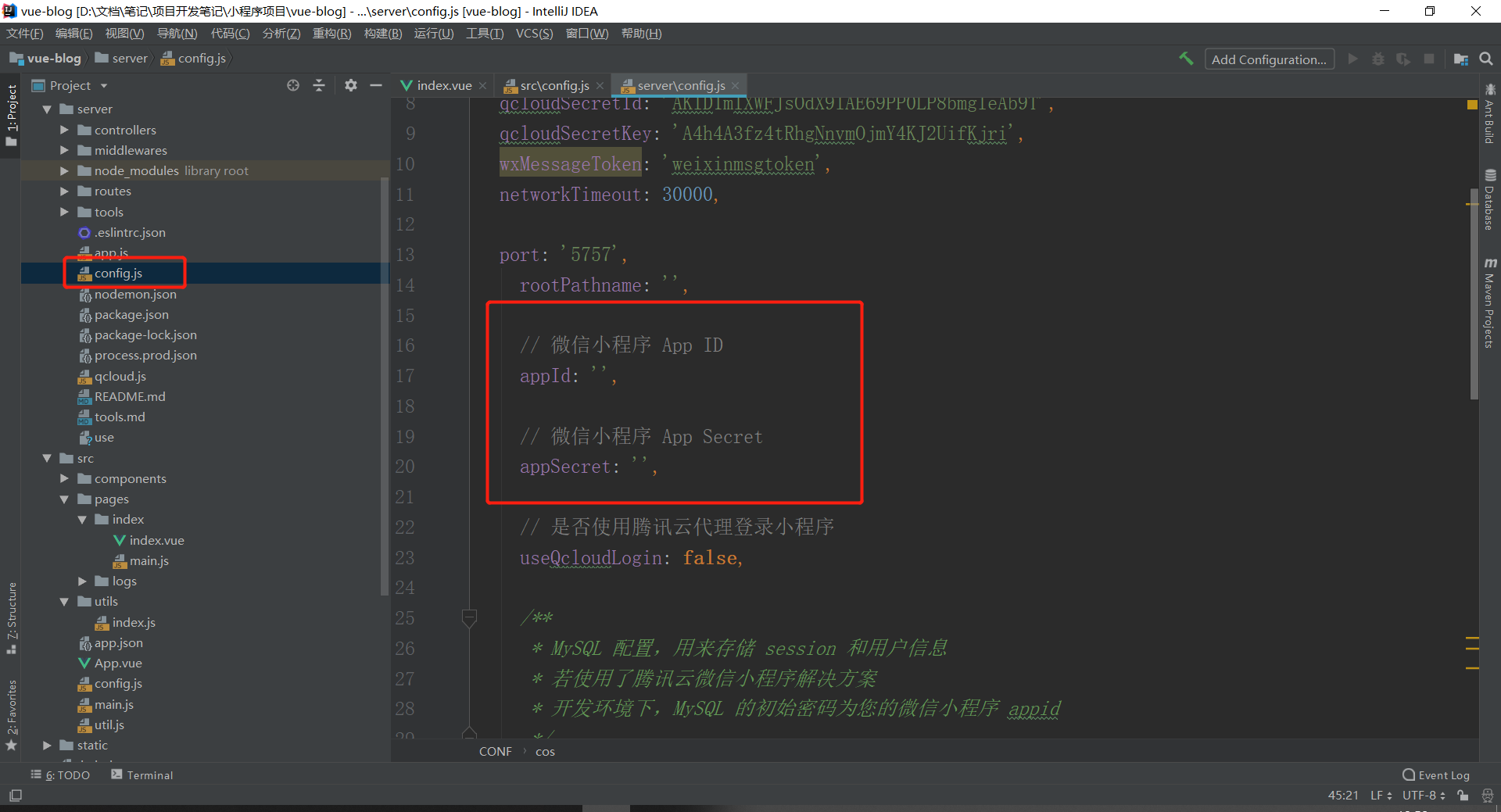Select package.json in the project tree
The width and height of the screenshot is (1501, 812).
131,315
